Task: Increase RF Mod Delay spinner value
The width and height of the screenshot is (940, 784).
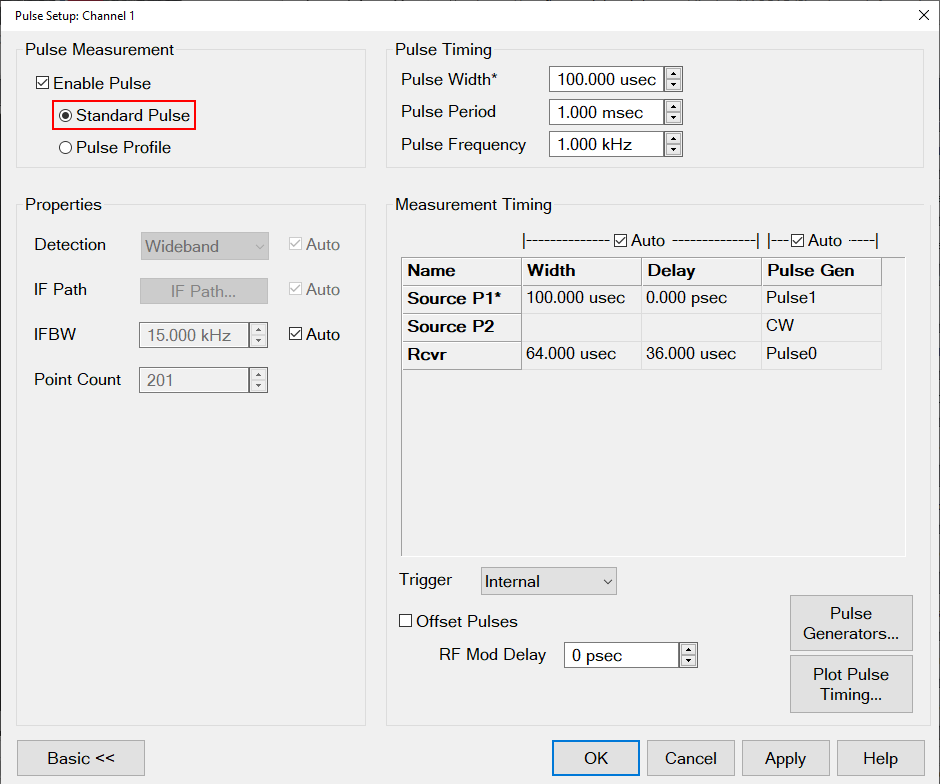Action: [x=688, y=649]
